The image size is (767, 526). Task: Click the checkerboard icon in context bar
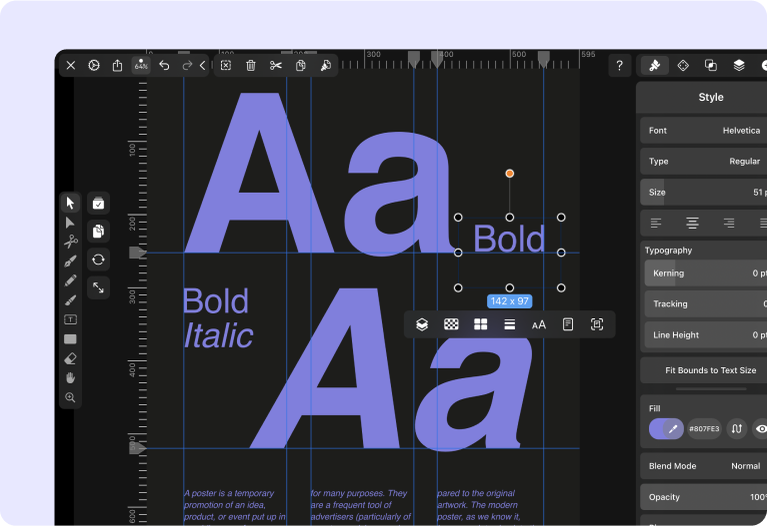coord(451,324)
